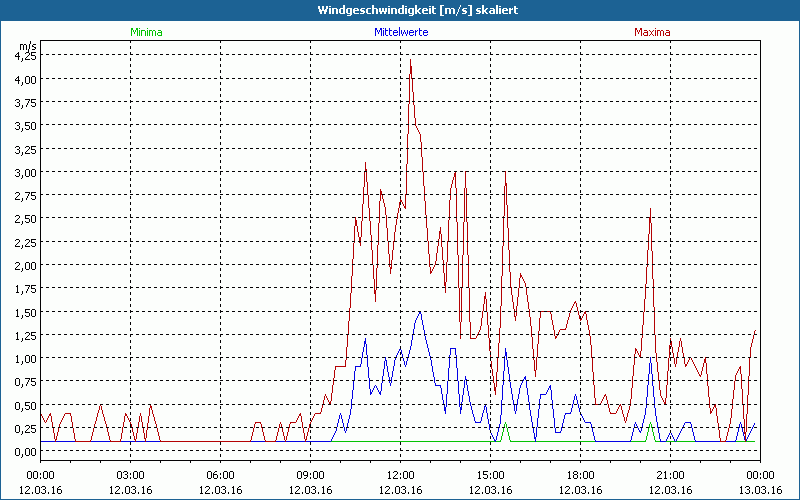800x500 pixels.
Task: Click the 03:00 time axis label
Action: point(131,474)
